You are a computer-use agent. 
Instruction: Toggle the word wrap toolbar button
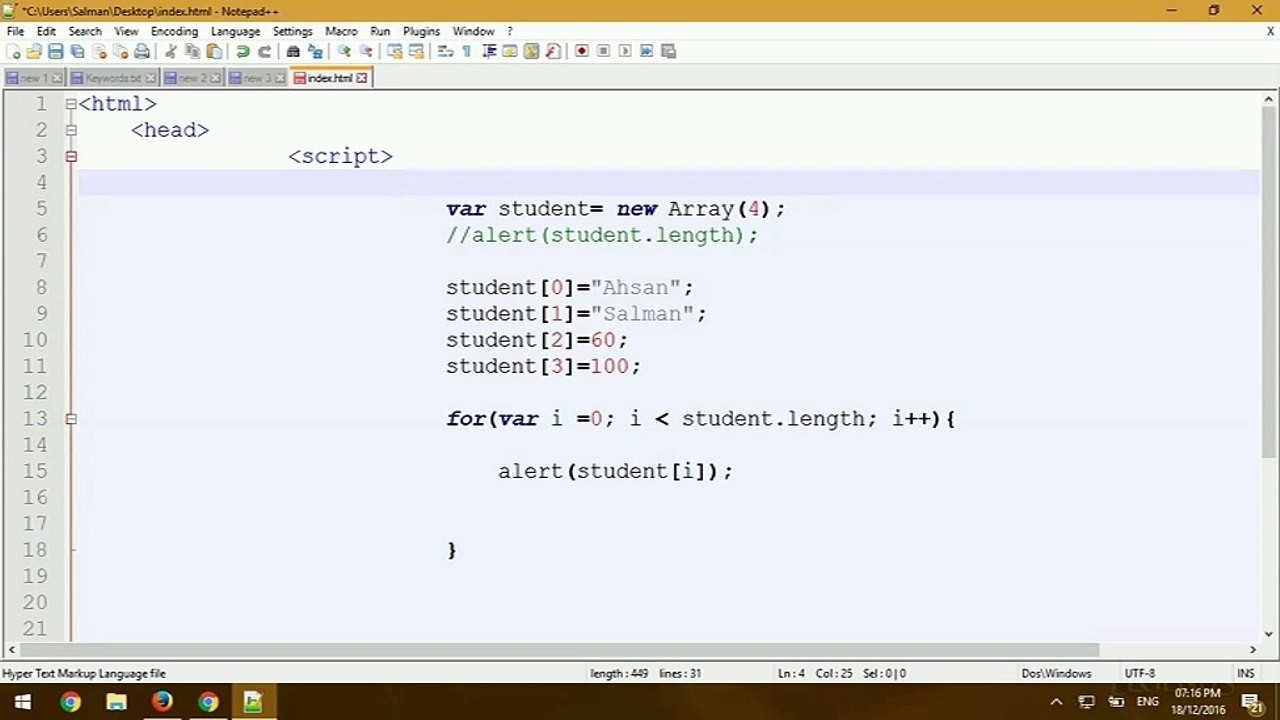445,51
